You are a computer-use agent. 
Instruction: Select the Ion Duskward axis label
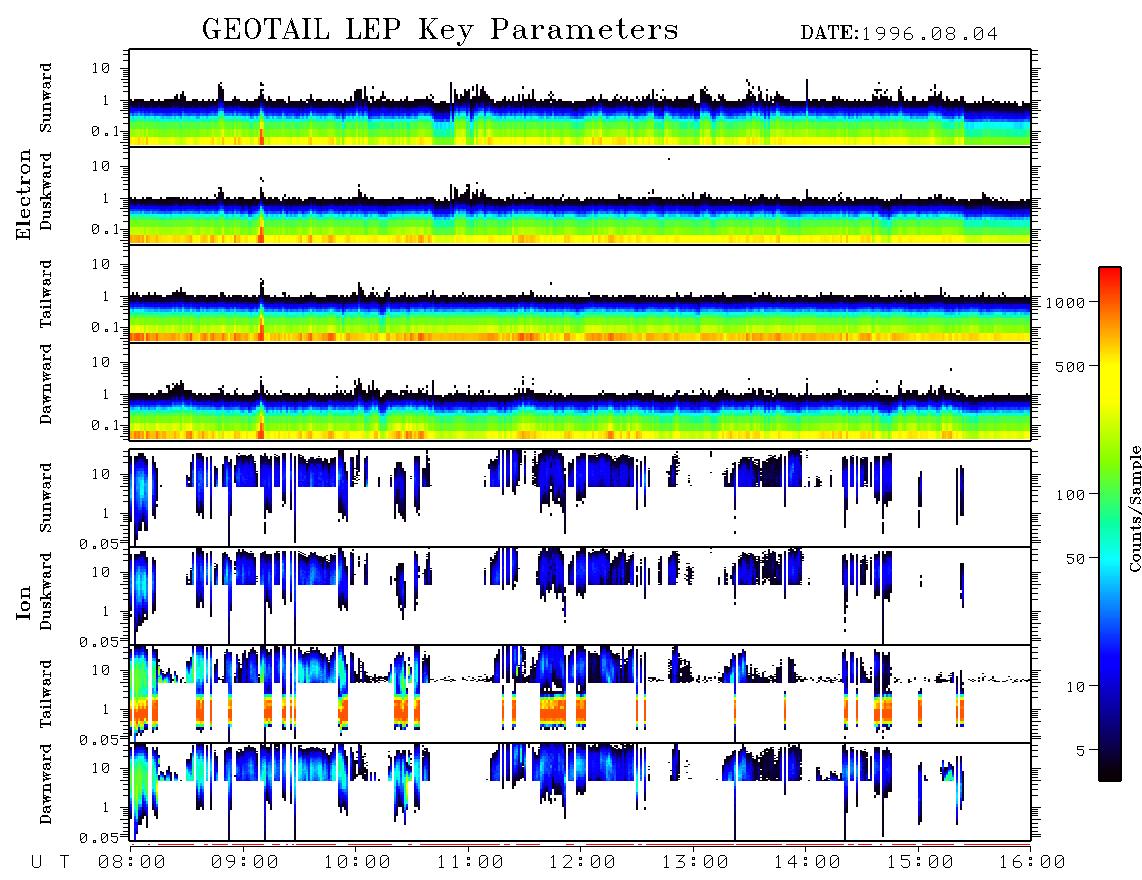coord(46,591)
